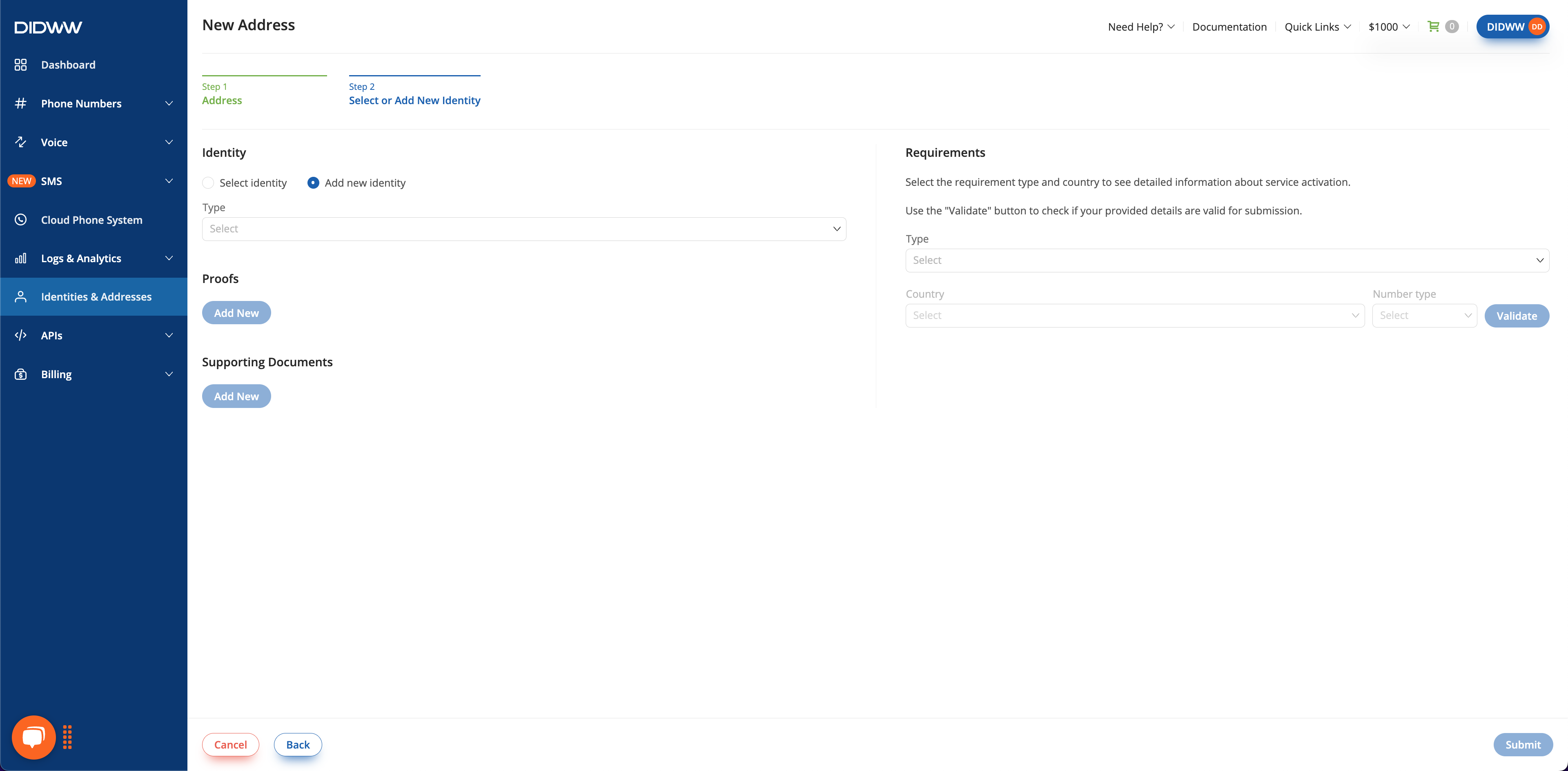
Task: Click the Validate button
Action: tap(1516, 316)
